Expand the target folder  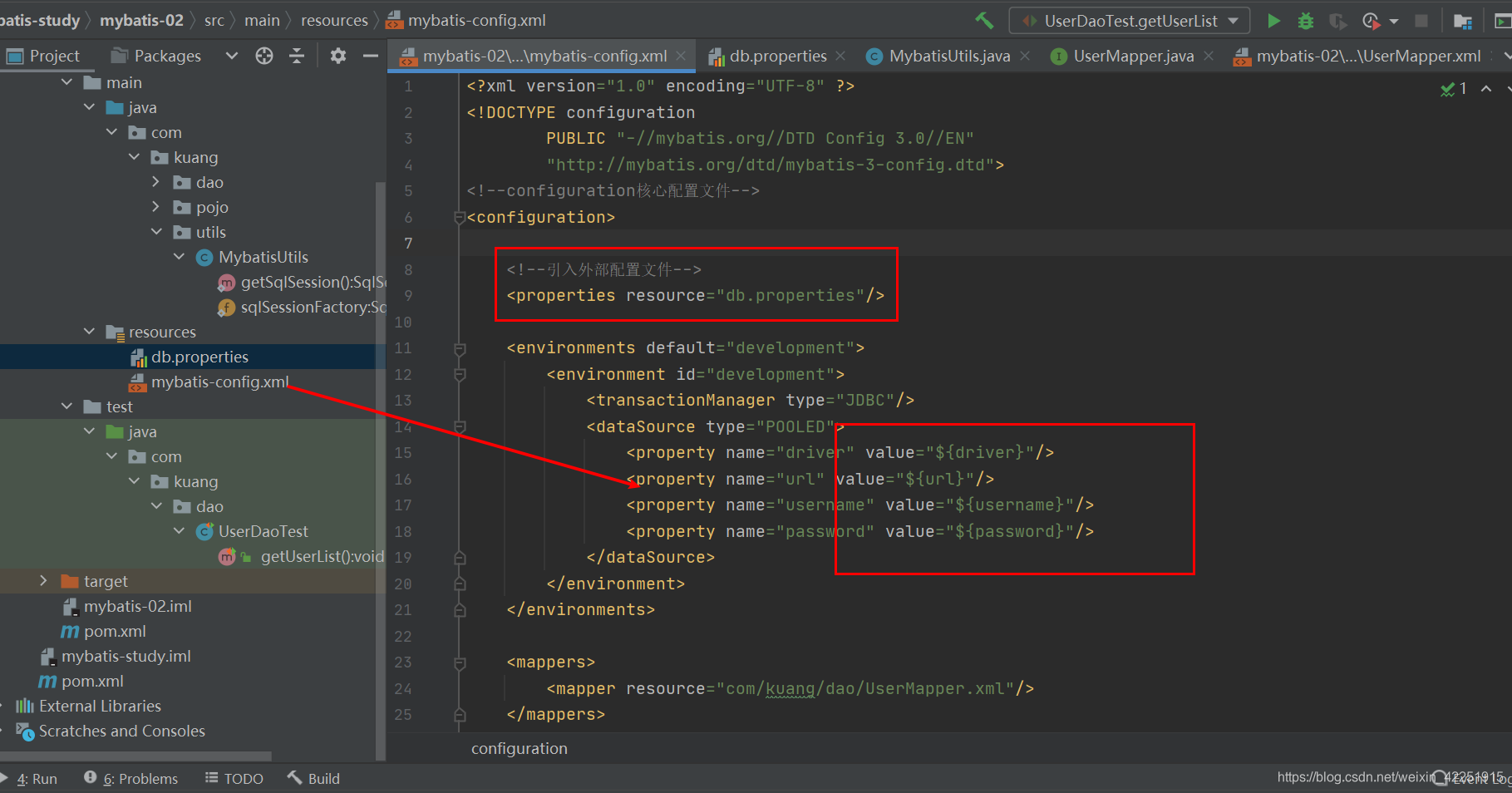coord(44,581)
